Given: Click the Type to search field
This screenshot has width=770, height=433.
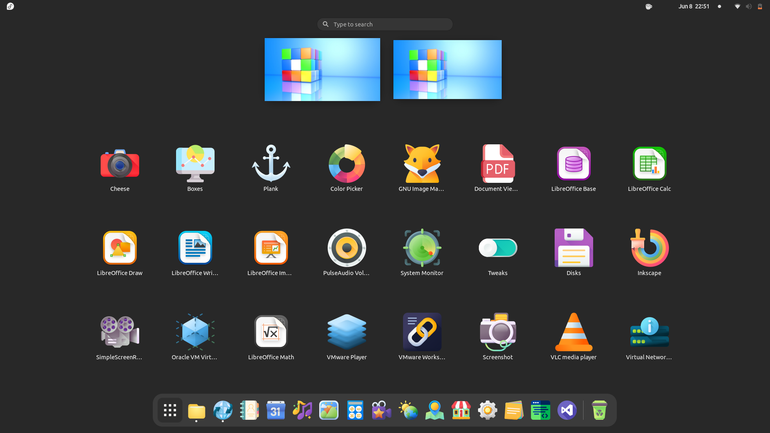Looking at the screenshot, I should [x=385, y=24].
